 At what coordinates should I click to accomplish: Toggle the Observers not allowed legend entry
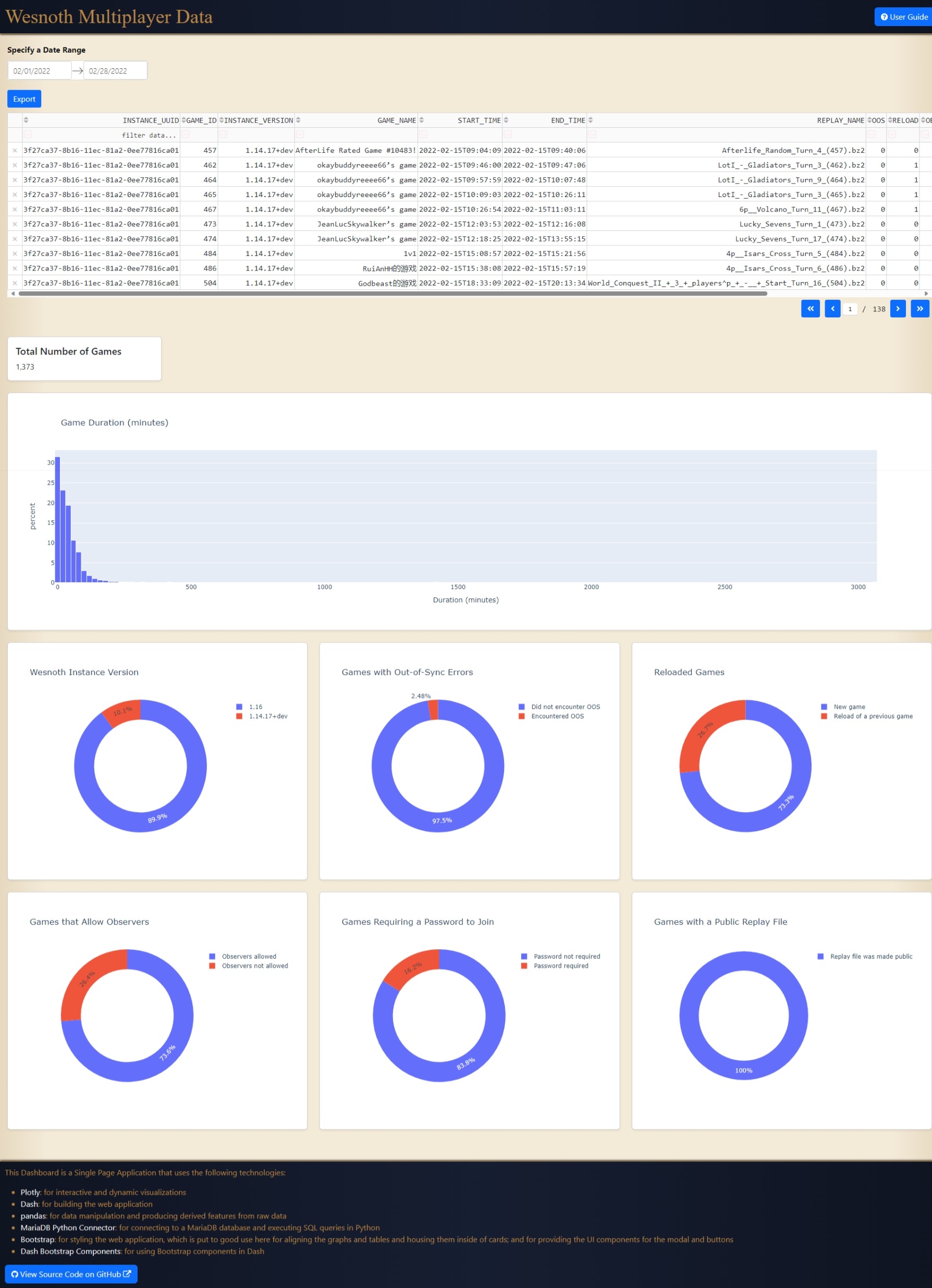tap(249, 965)
